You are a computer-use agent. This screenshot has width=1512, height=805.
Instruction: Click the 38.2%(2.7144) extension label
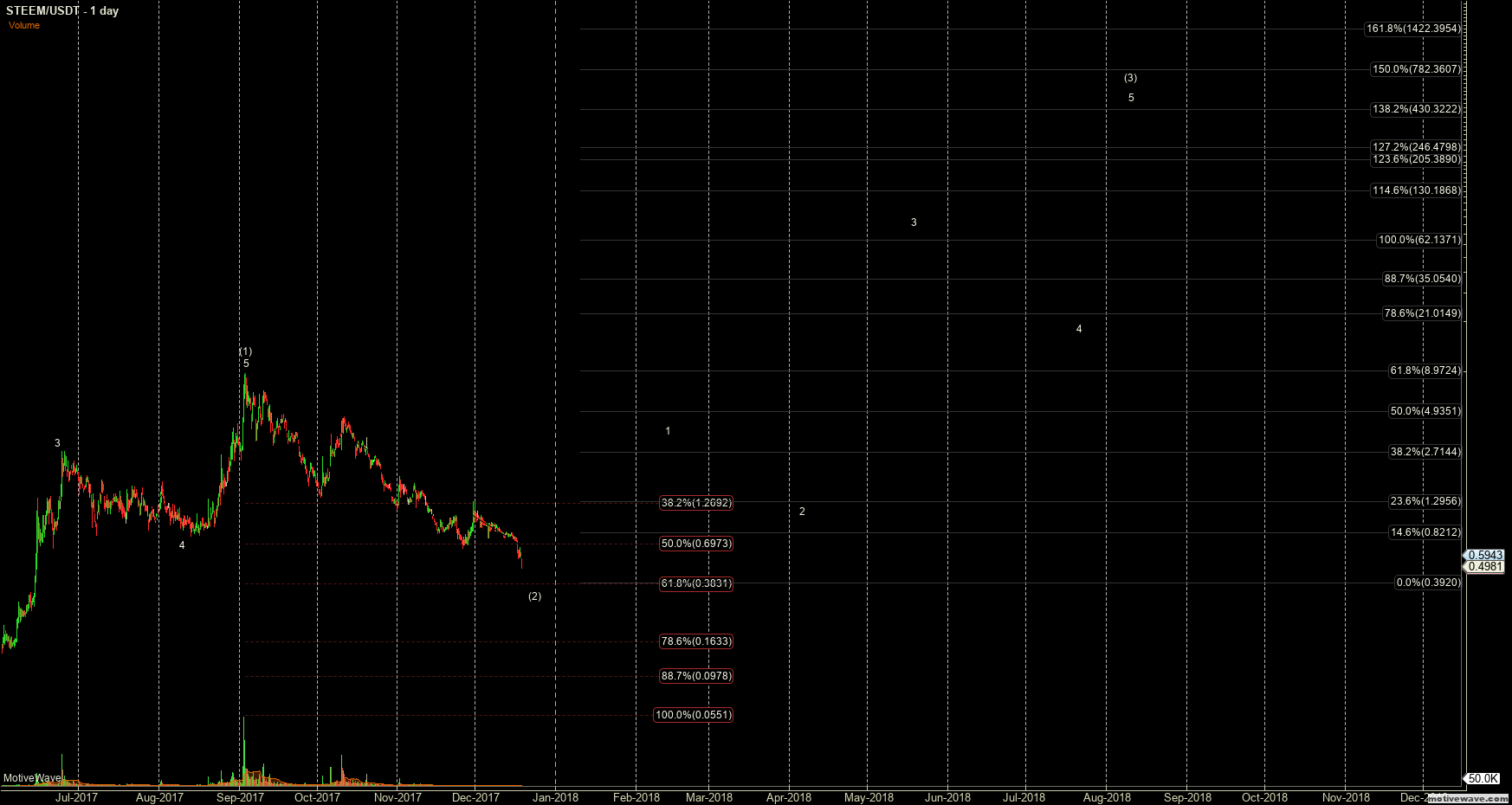click(x=1425, y=452)
